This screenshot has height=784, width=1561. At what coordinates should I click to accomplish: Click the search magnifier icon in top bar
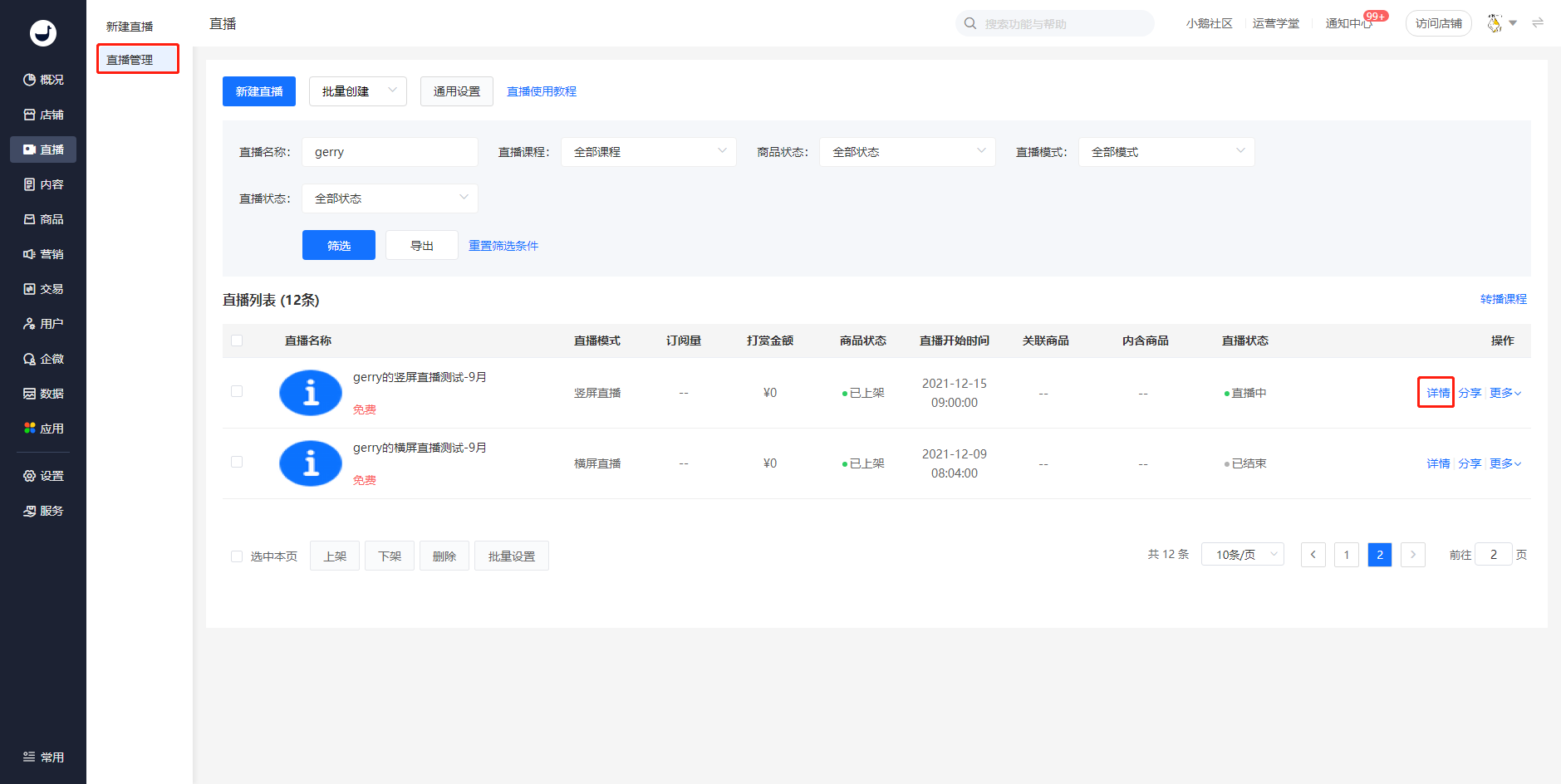[969, 23]
